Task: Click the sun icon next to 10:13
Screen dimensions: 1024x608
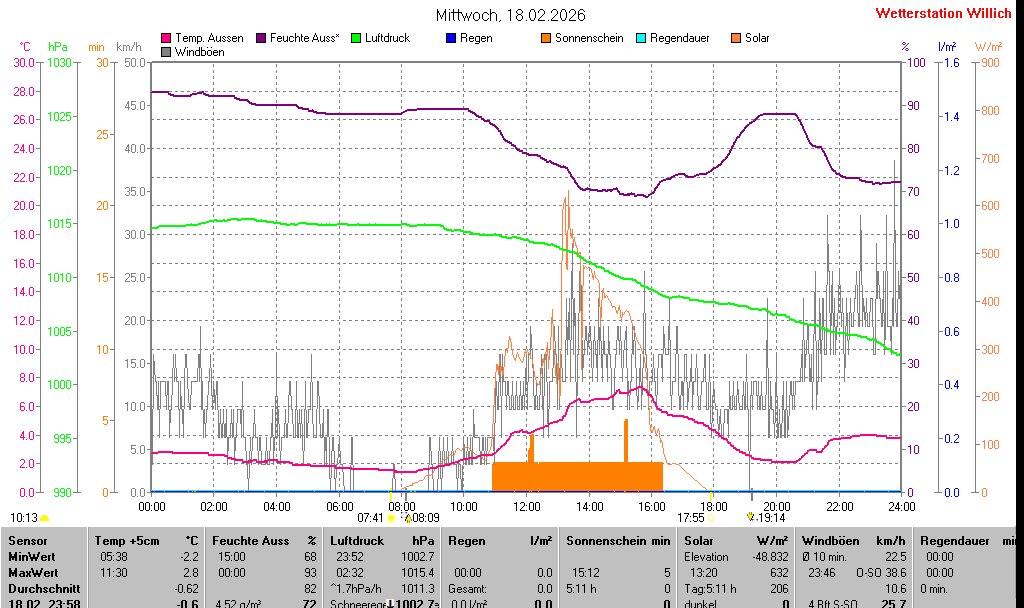Action: click(x=45, y=518)
